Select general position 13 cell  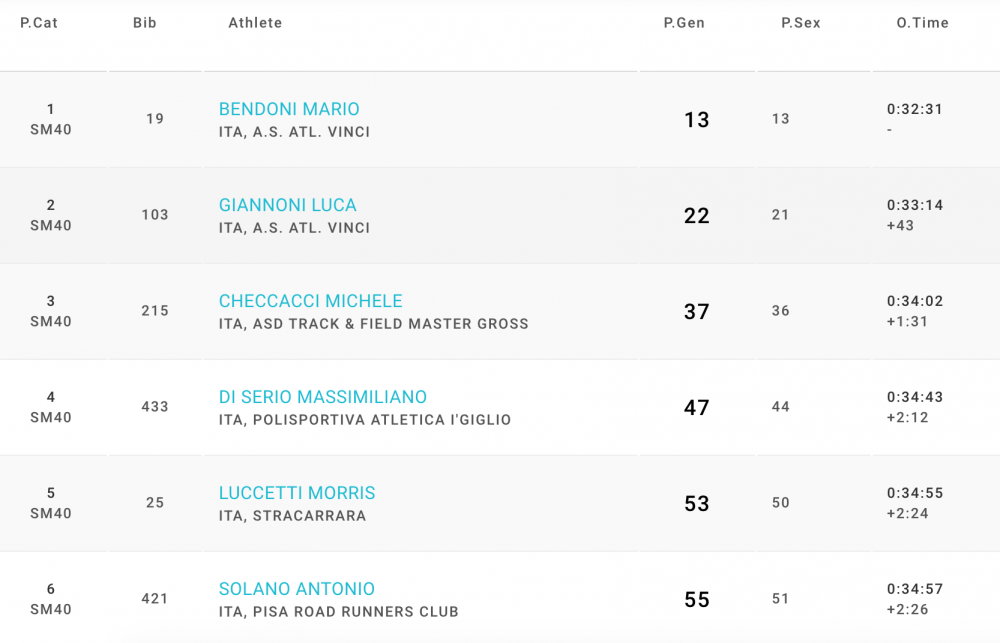pyautogui.click(x=696, y=120)
